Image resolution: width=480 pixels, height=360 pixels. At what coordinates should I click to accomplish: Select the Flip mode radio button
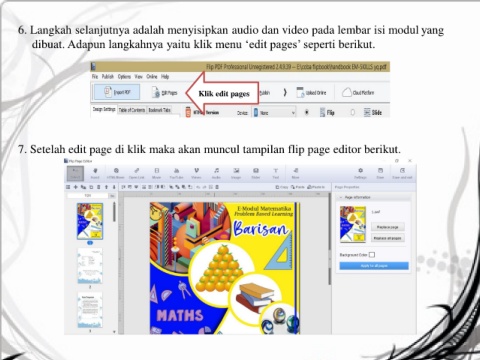307,112
